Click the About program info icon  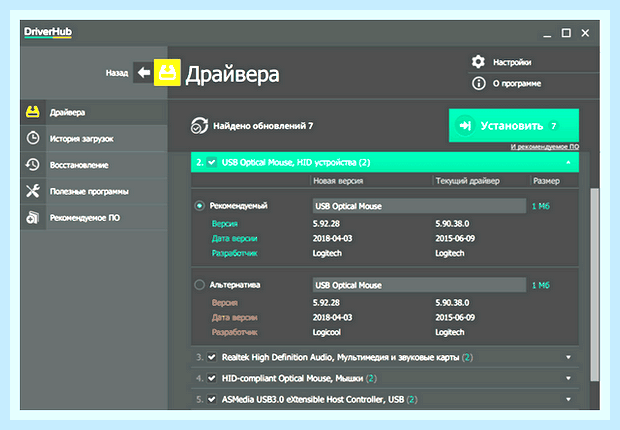point(478,83)
